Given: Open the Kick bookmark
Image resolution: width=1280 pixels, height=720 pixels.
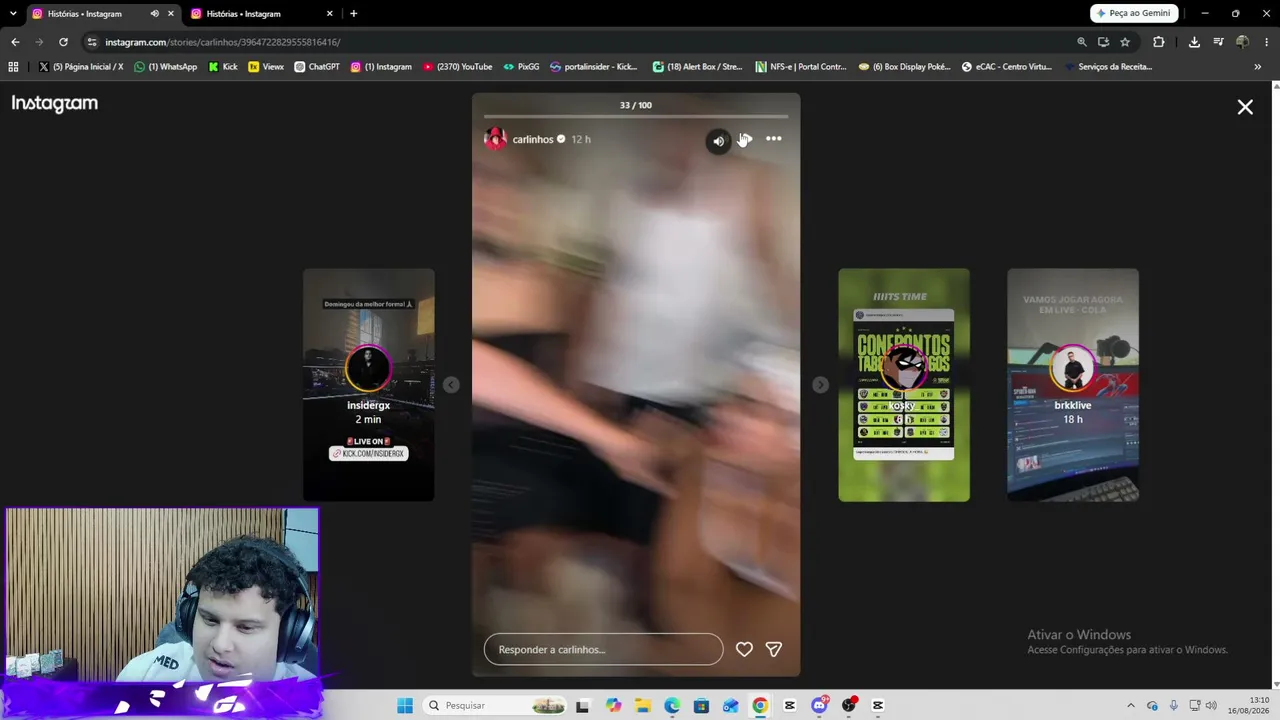Looking at the screenshot, I should pyautogui.click(x=223, y=67).
